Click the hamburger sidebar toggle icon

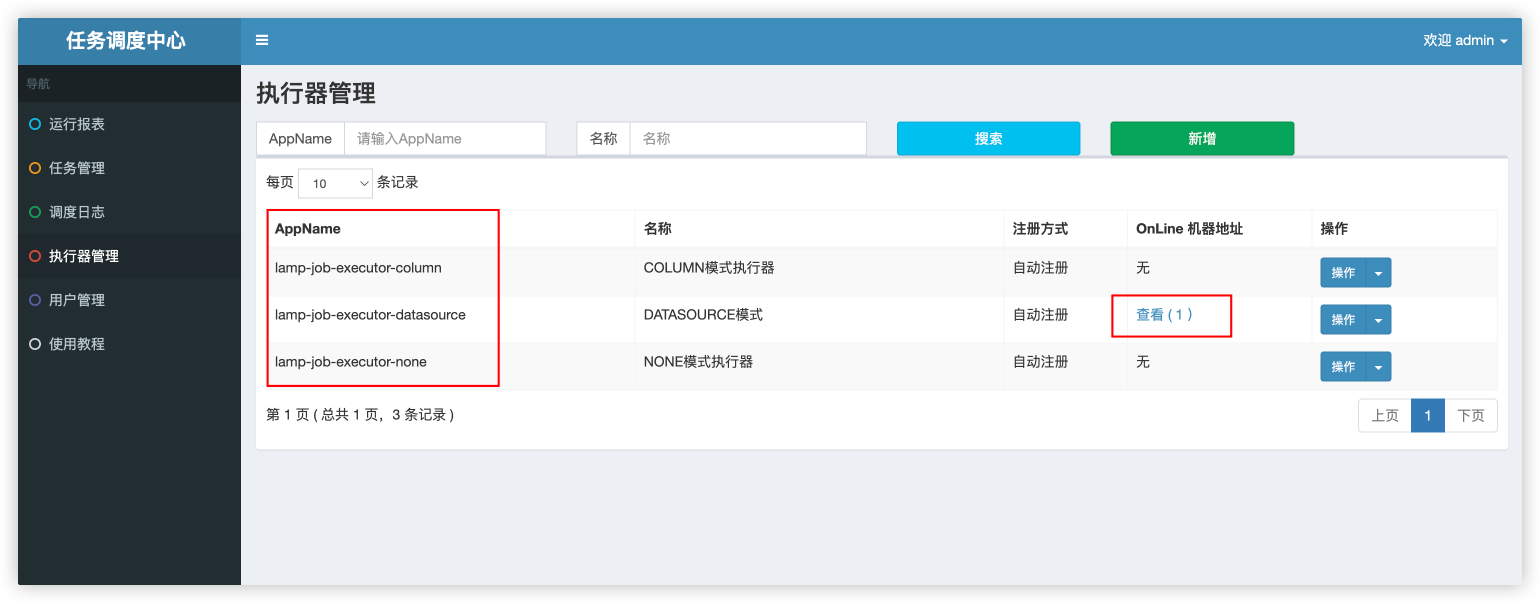(x=262, y=40)
